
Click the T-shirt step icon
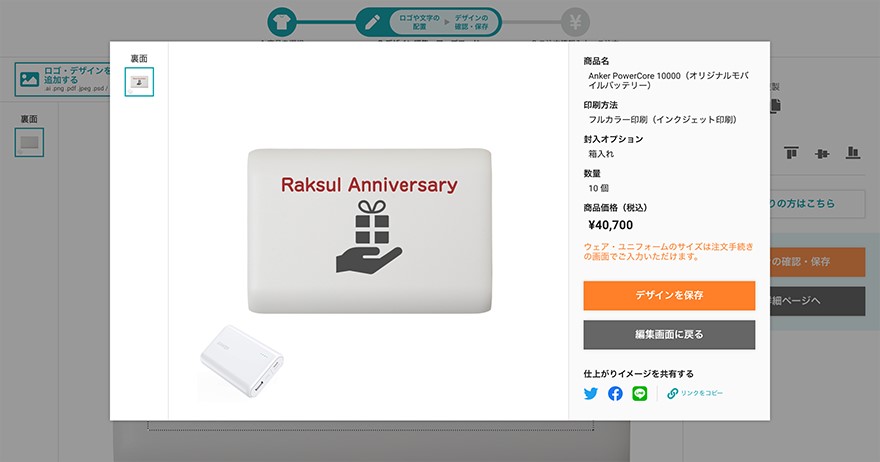(x=282, y=22)
